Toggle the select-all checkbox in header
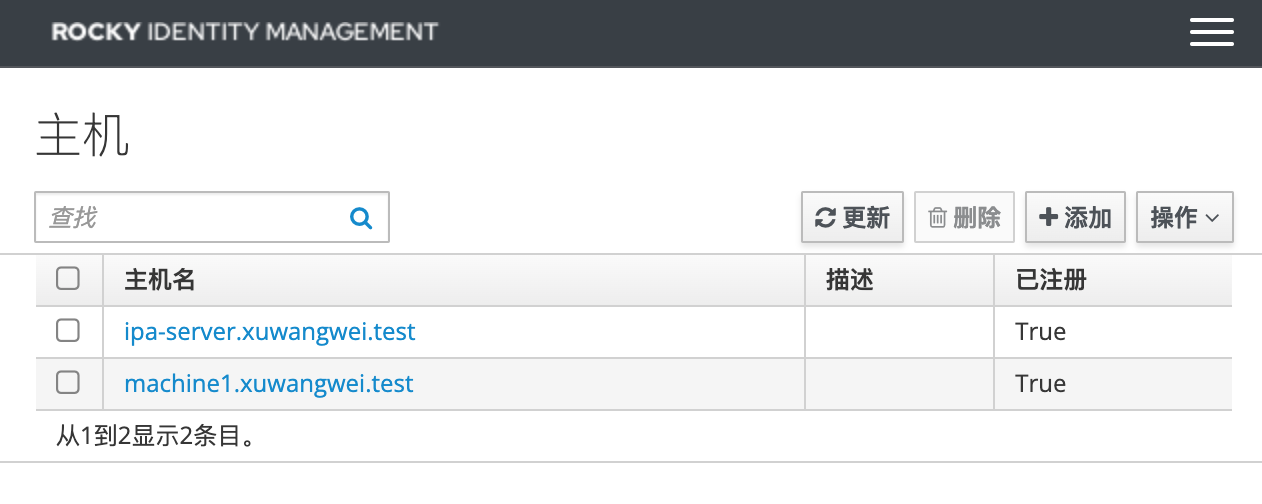Screen dimensions: 1262x504 [68, 279]
